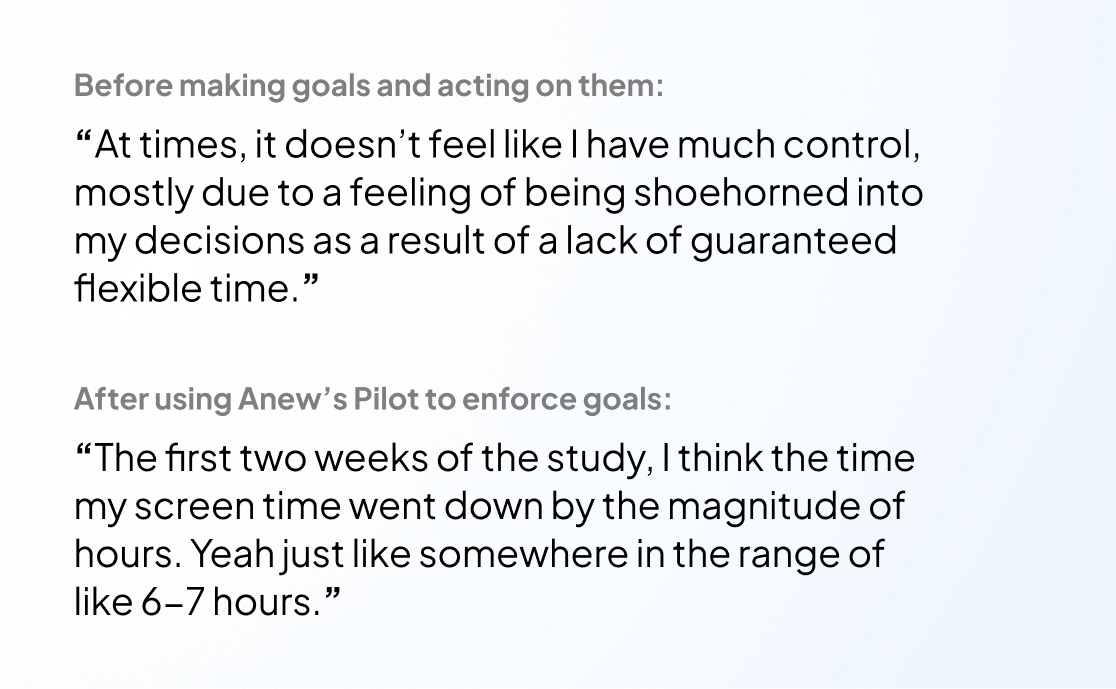Viewport: 1116px width, 689px height.
Task: Click the 'After using Anew's Pilot' heading
Action: pyautogui.click(x=372, y=400)
